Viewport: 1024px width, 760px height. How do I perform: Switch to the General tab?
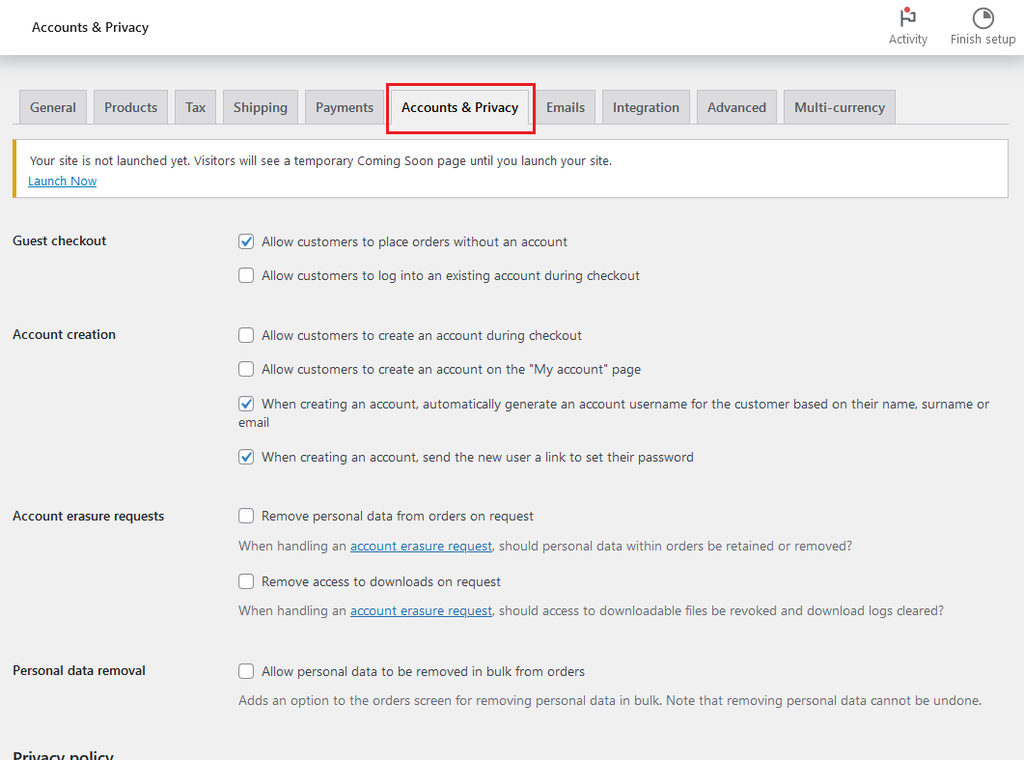coord(53,108)
